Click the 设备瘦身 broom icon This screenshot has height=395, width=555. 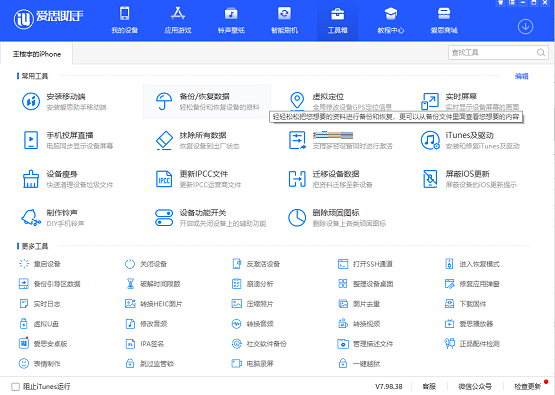(31, 179)
